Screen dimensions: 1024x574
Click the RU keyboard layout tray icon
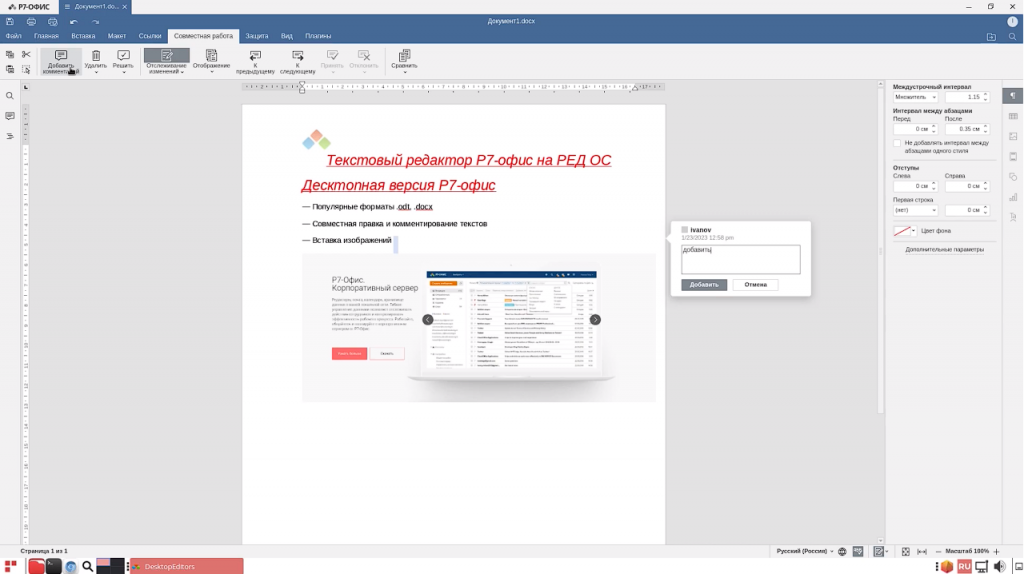[x=964, y=567]
